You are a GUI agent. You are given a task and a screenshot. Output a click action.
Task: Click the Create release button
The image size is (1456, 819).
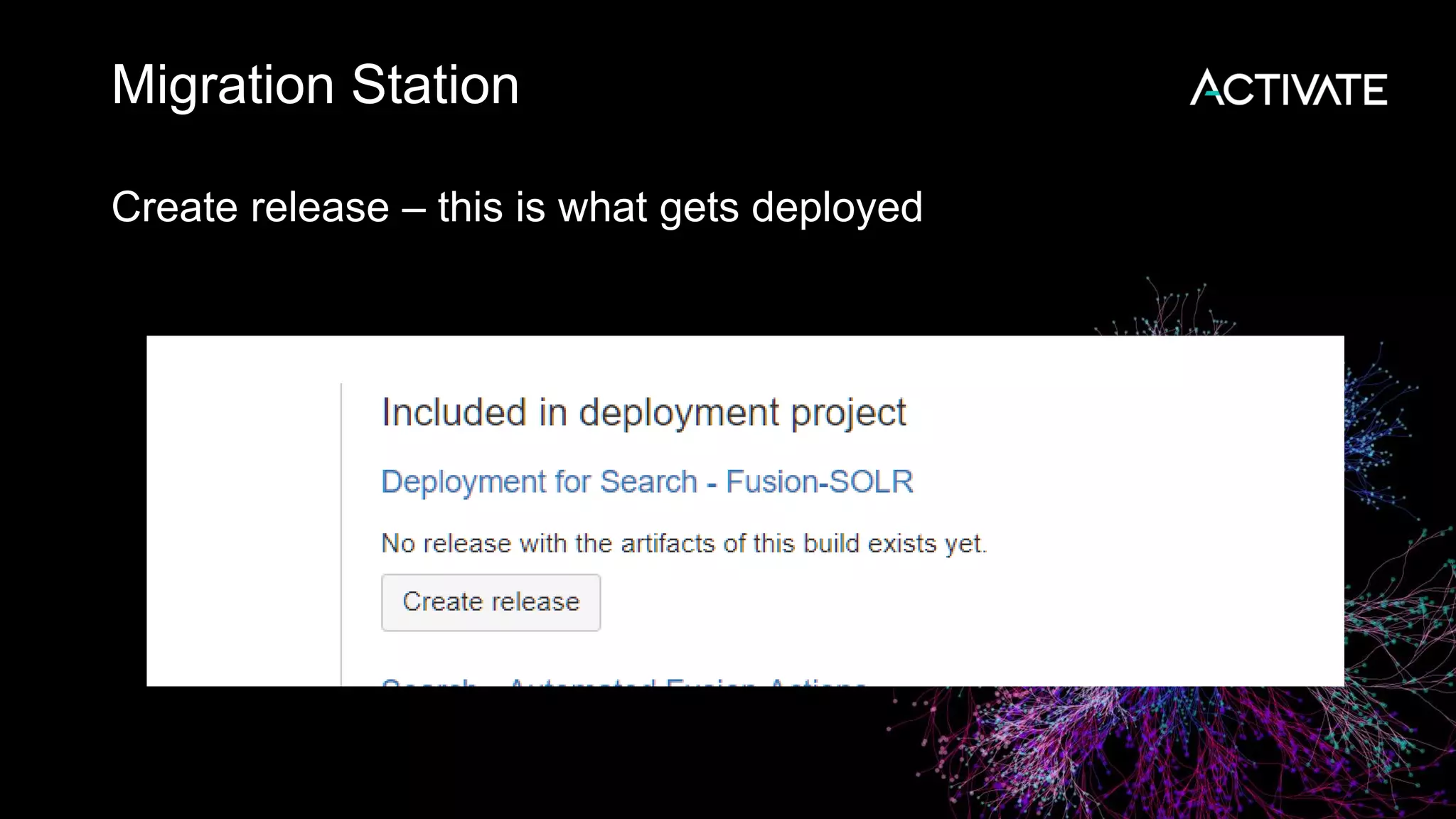click(x=491, y=602)
